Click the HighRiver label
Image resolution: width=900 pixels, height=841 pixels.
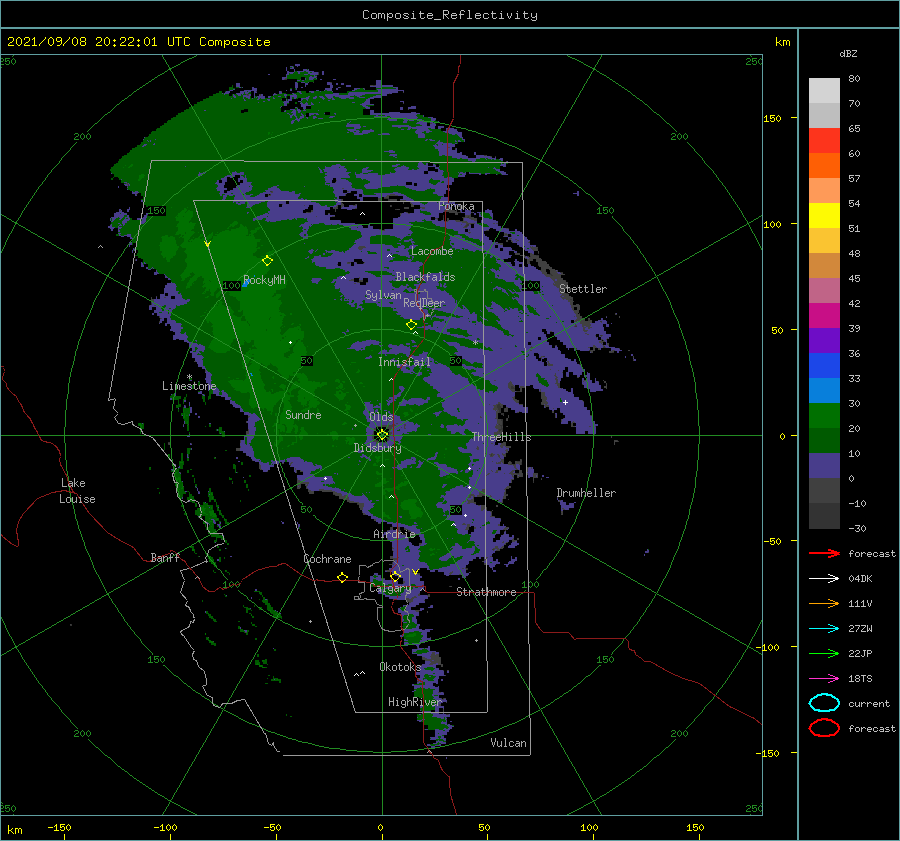tap(415, 702)
